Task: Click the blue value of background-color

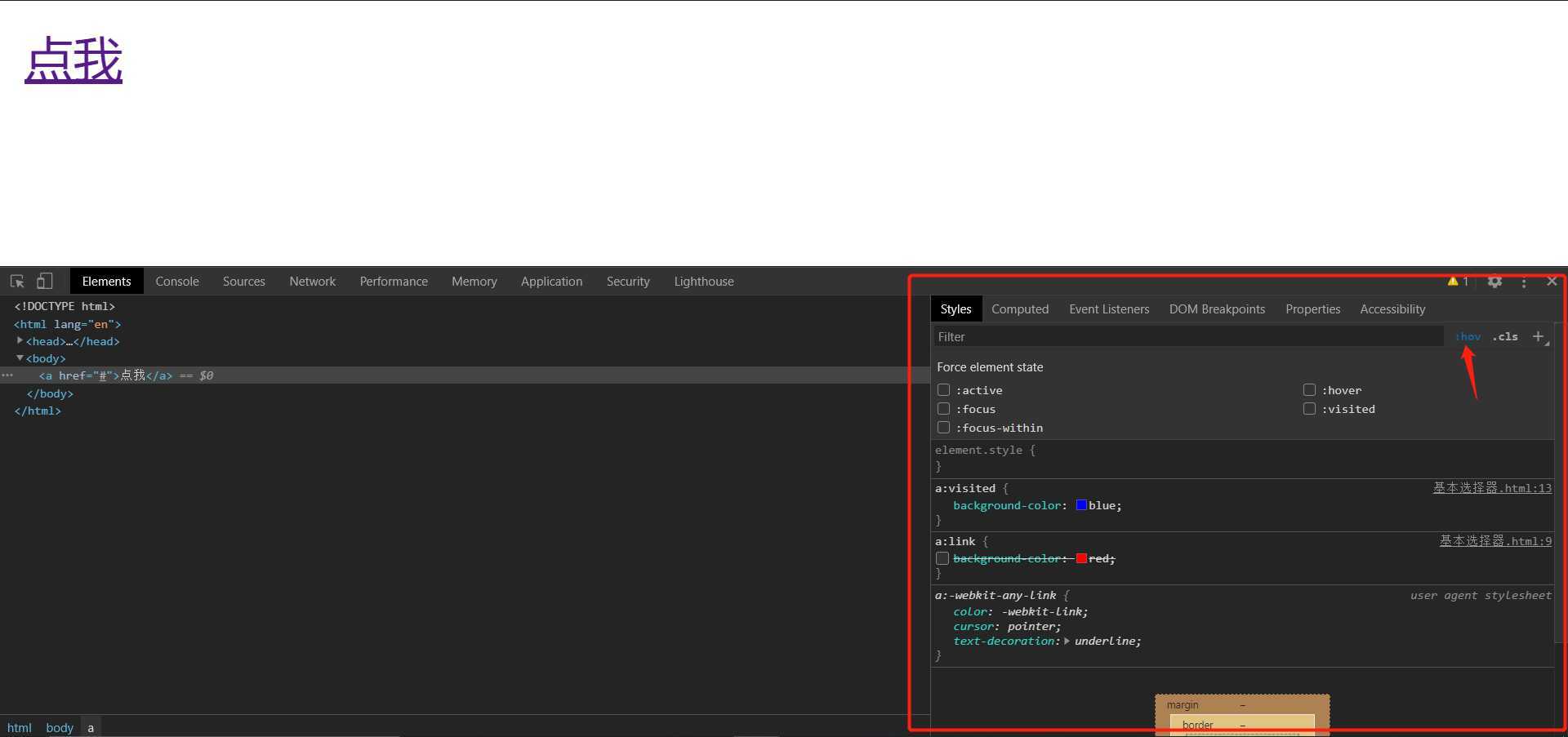Action: click(x=1102, y=505)
